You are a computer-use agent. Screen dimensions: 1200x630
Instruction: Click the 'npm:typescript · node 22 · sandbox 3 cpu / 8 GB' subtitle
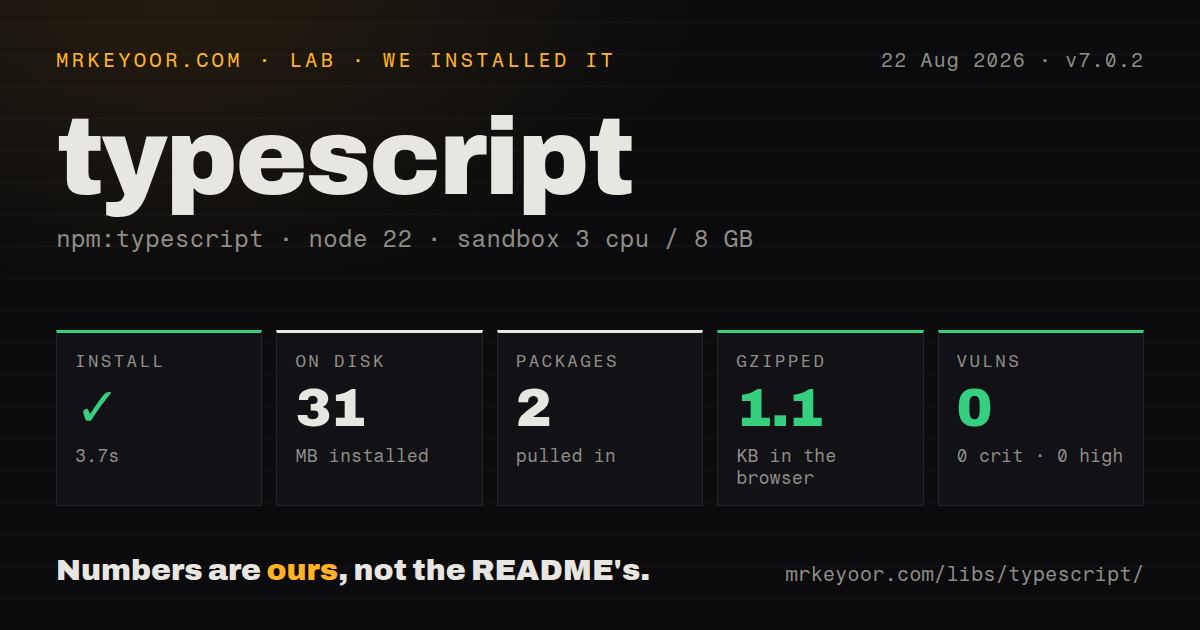pos(405,240)
